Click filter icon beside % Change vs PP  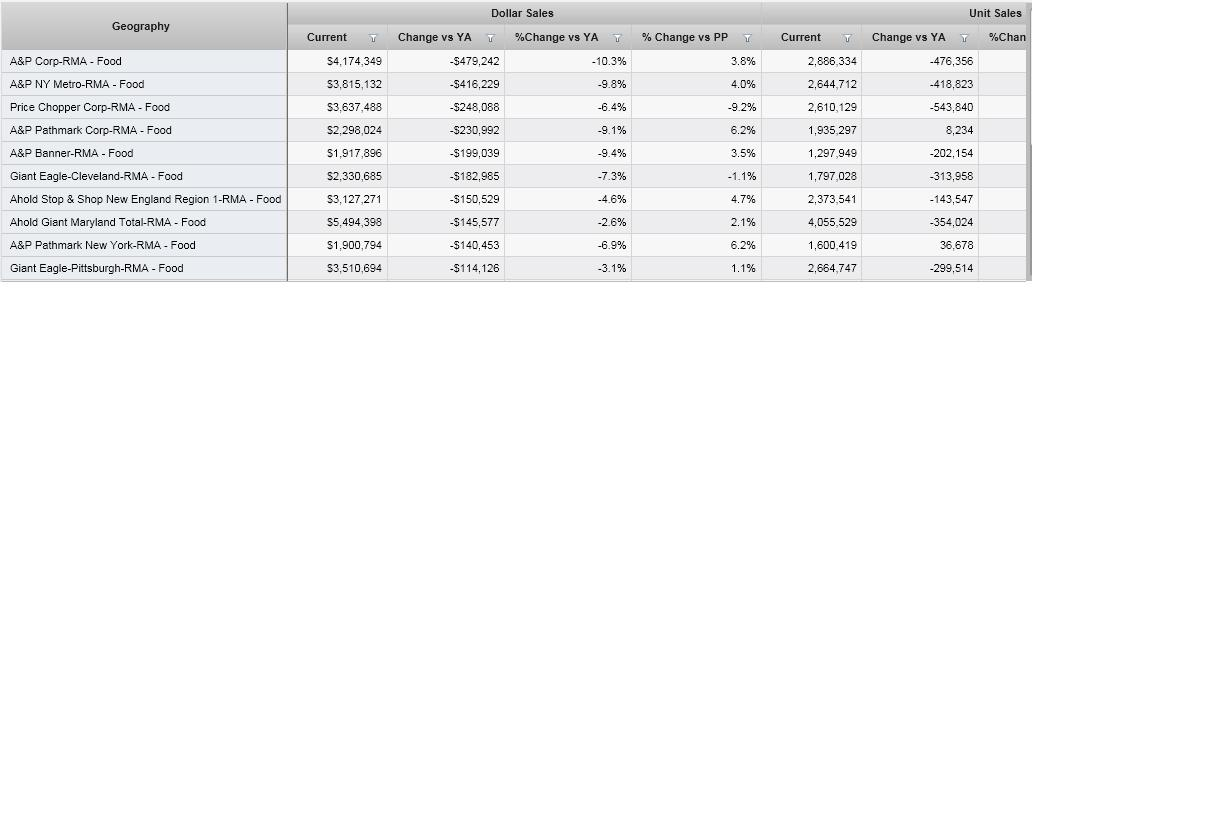pos(747,38)
